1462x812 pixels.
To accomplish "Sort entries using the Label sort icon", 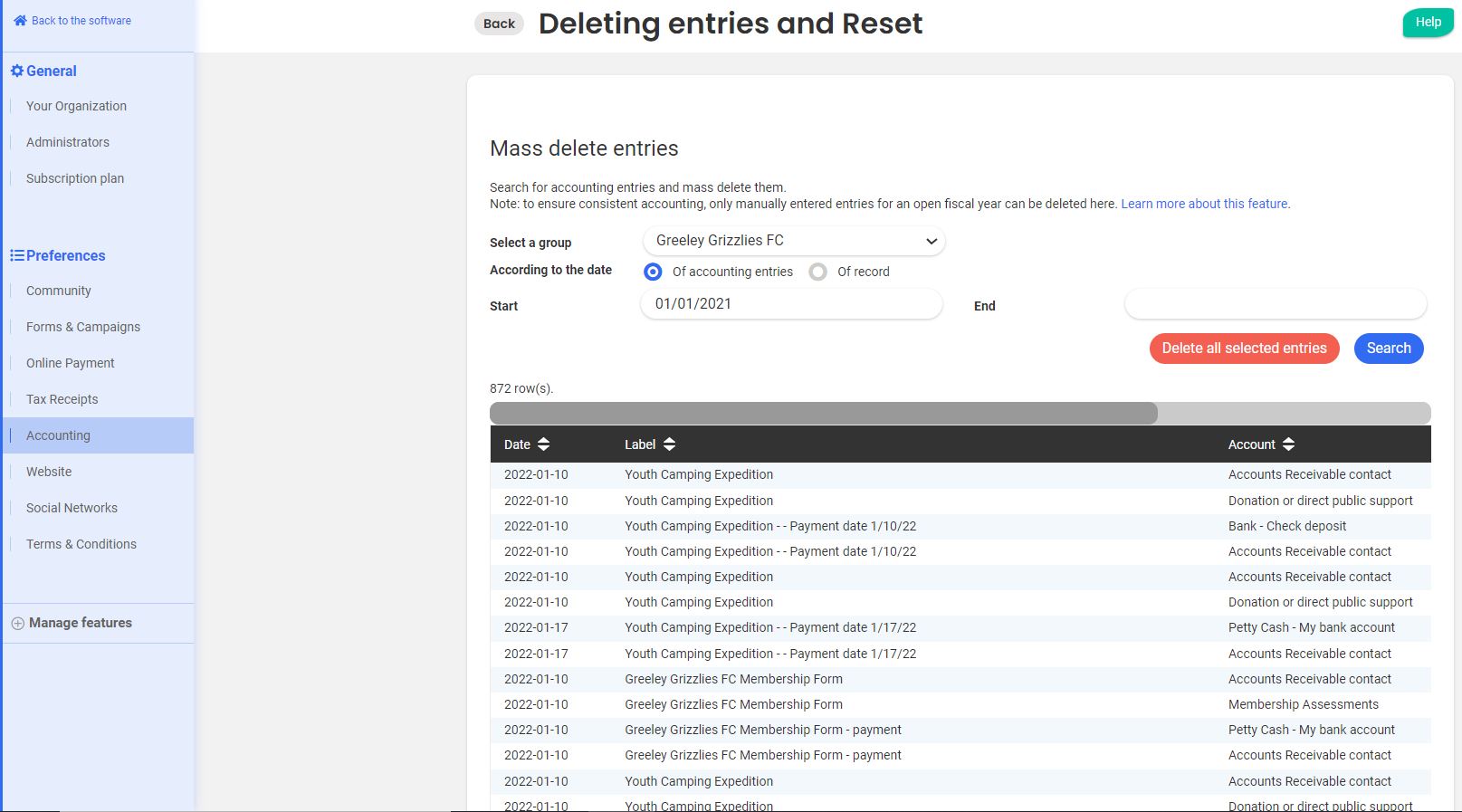I will pyautogui.click(x=669, y=444).
